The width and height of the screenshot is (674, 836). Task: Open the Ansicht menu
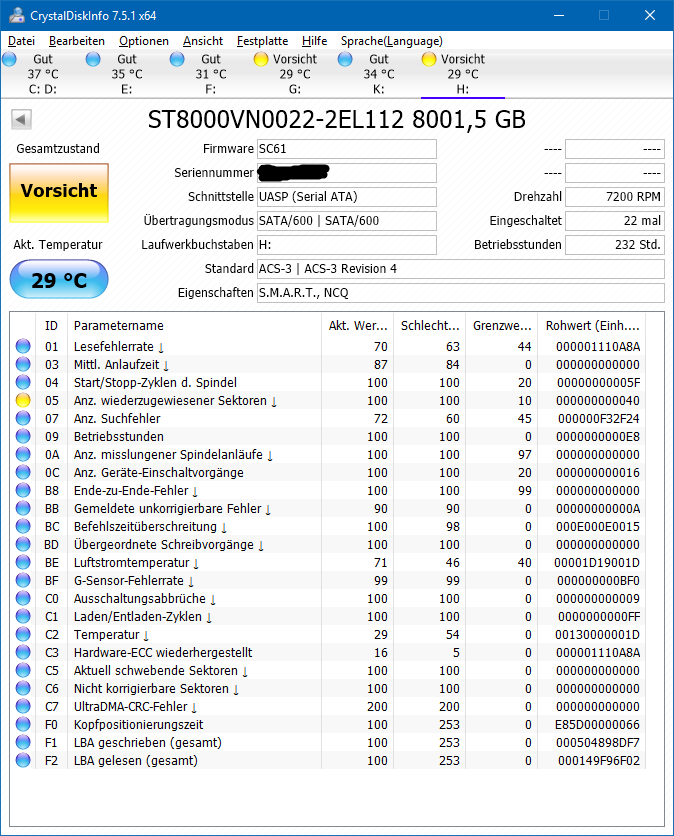click(x=203, y=41)
